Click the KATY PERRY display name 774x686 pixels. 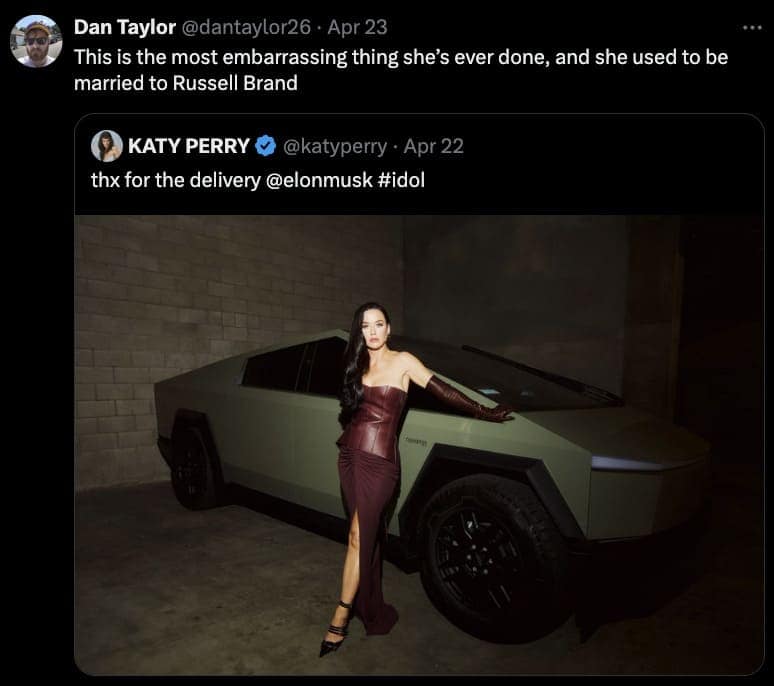point(188,146)
